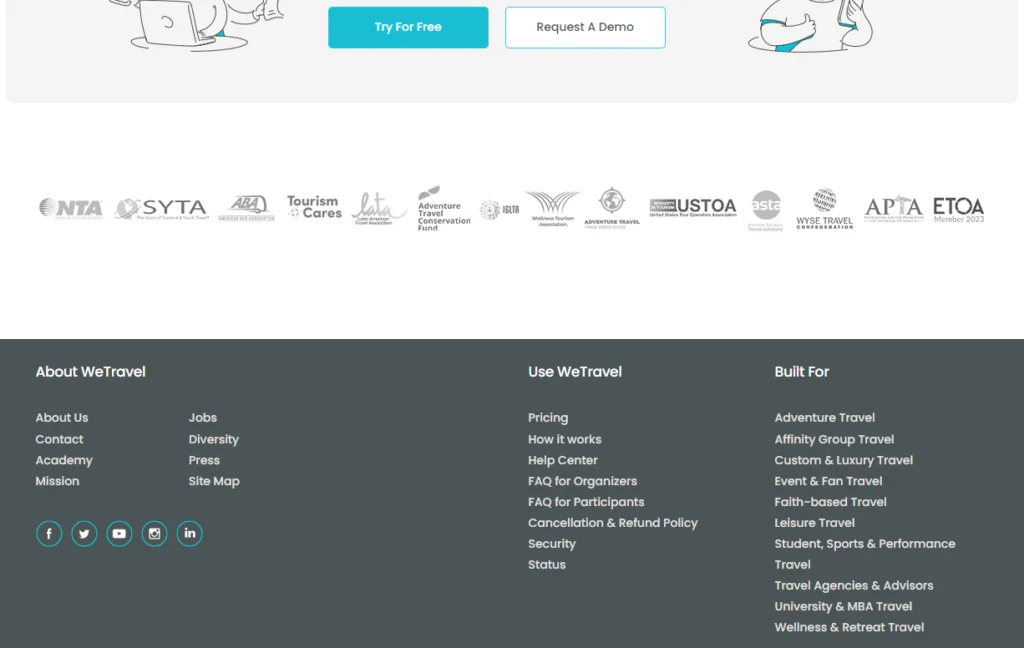This screenshot has height=648, width=1024.
Task: Open the Leisure Travel link
Action: 815,523
